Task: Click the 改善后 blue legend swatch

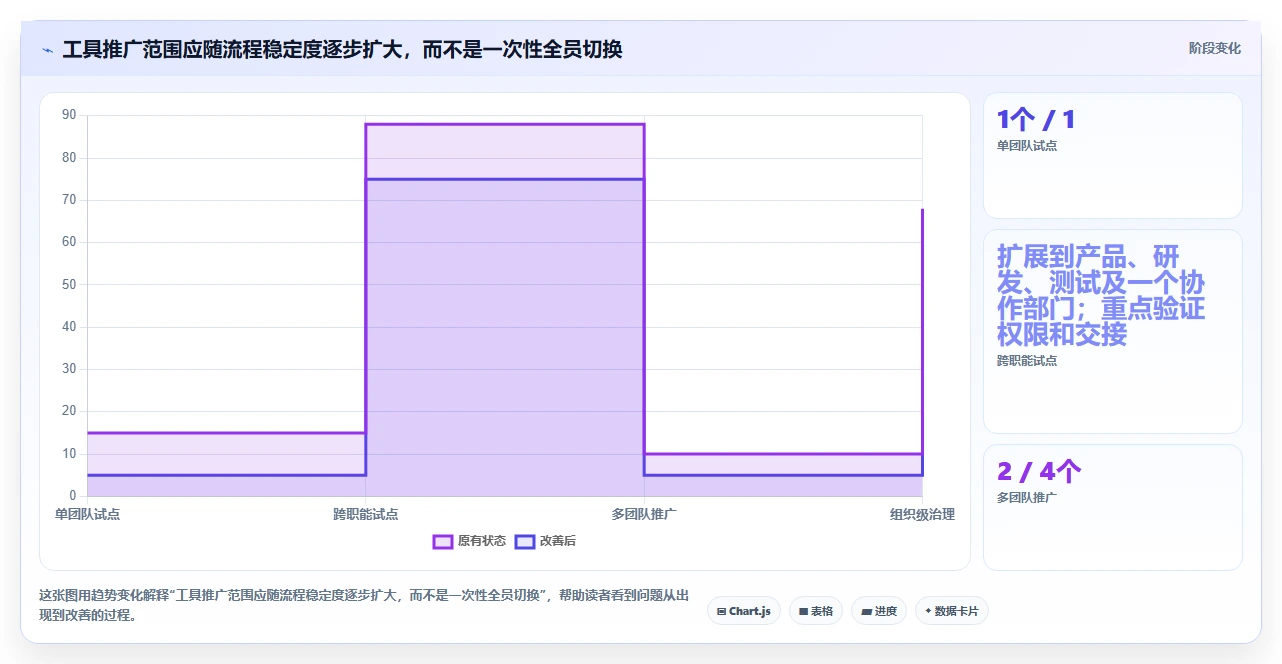Action: coord(525,541)
